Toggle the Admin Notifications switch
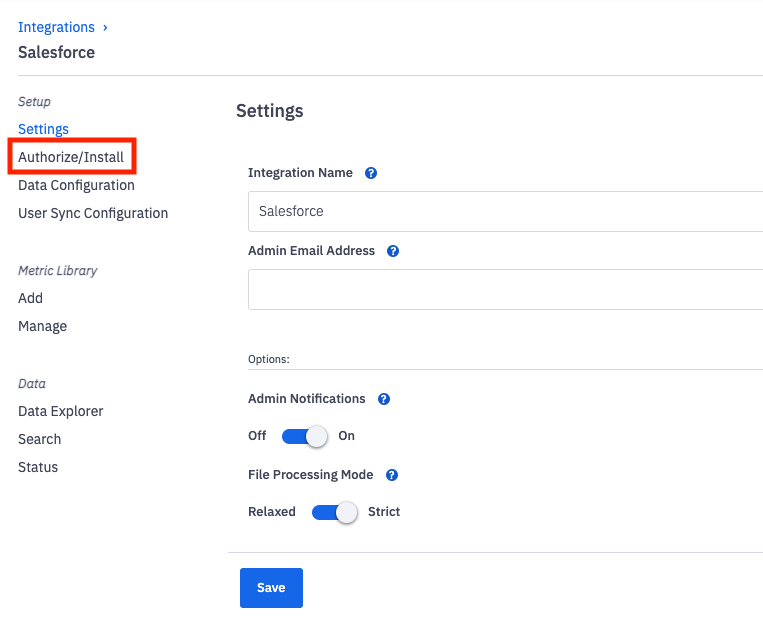The height and width of the screenshot is (635, 763). tap(305, 436)
